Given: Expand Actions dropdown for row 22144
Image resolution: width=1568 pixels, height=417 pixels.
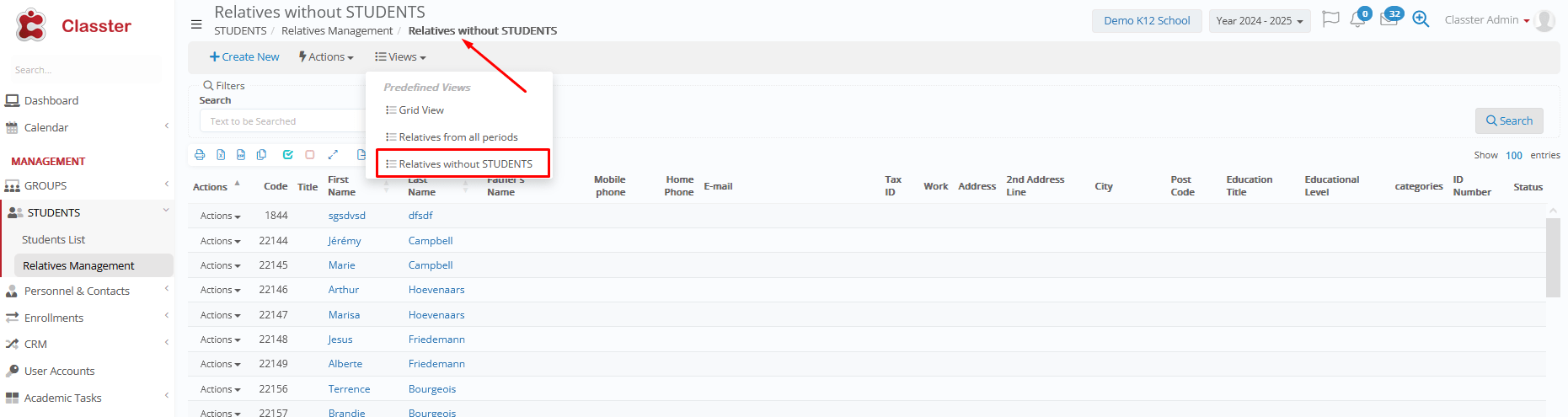Looking at the screenshot, I should pyautogui.click(x=220, y=241).
